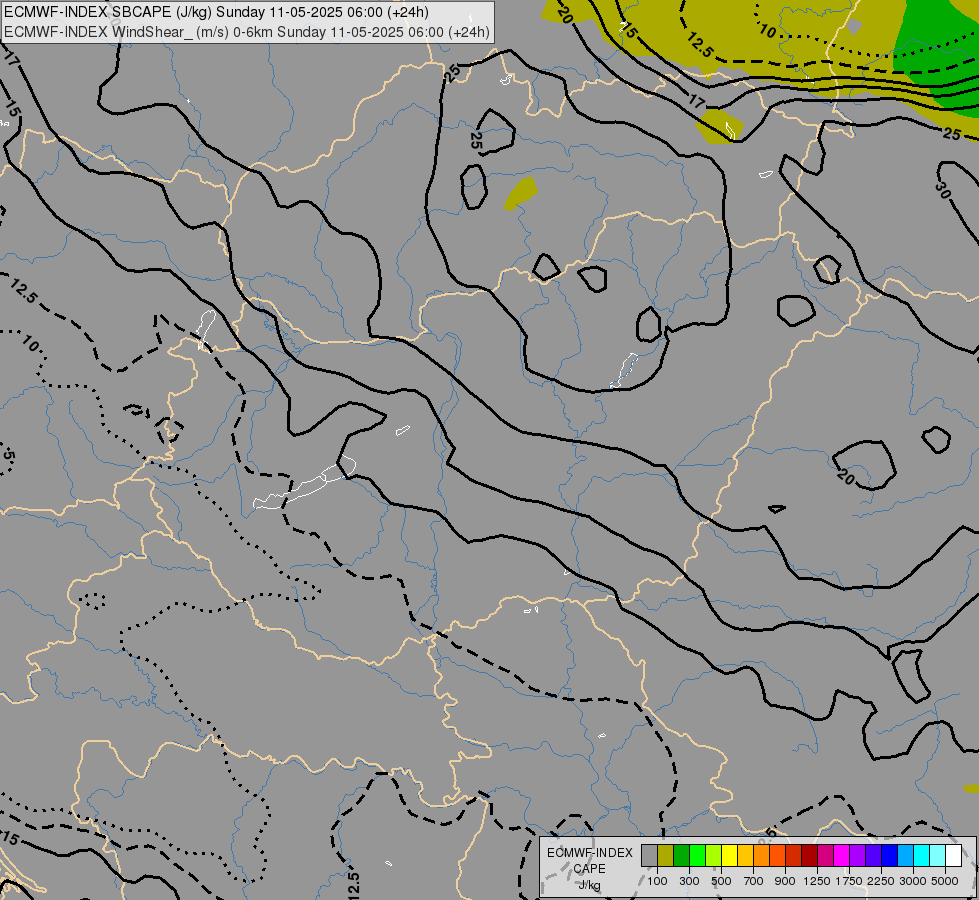Click the large white lake outline
The image size is (979, 900).
(305, 483)
